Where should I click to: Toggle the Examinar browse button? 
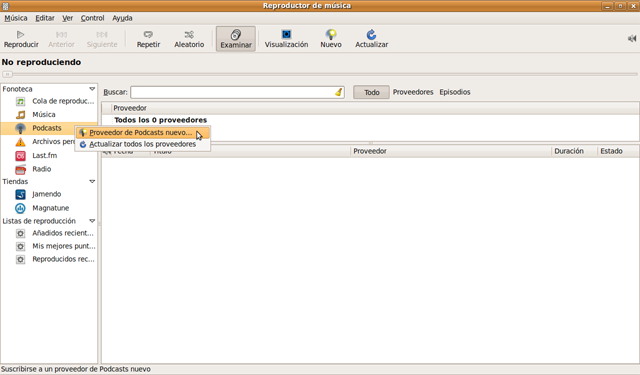pyautogui.click(x=236, y=39)
